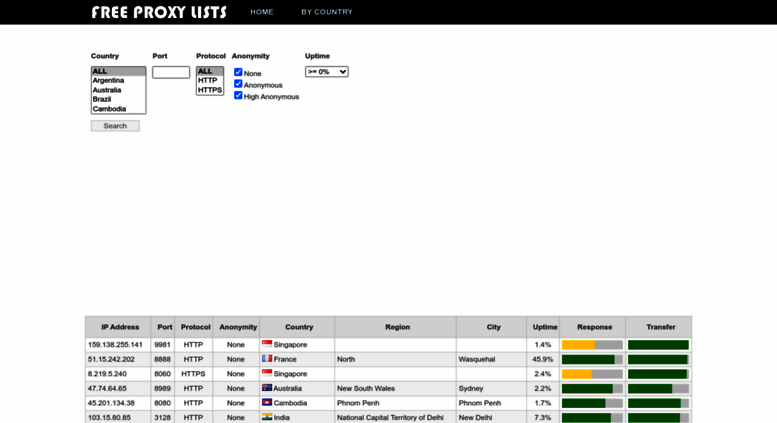This screenshot has width=777, height=423.
Task: Uncheck the High Anonymous checkbox
Action: (x=238, y=95)
